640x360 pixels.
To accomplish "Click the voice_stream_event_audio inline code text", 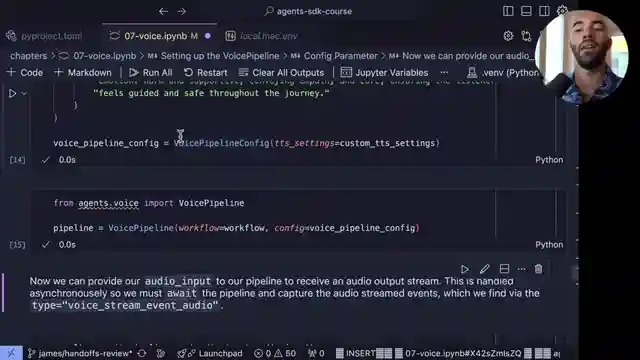I will (x=125, y=305).
